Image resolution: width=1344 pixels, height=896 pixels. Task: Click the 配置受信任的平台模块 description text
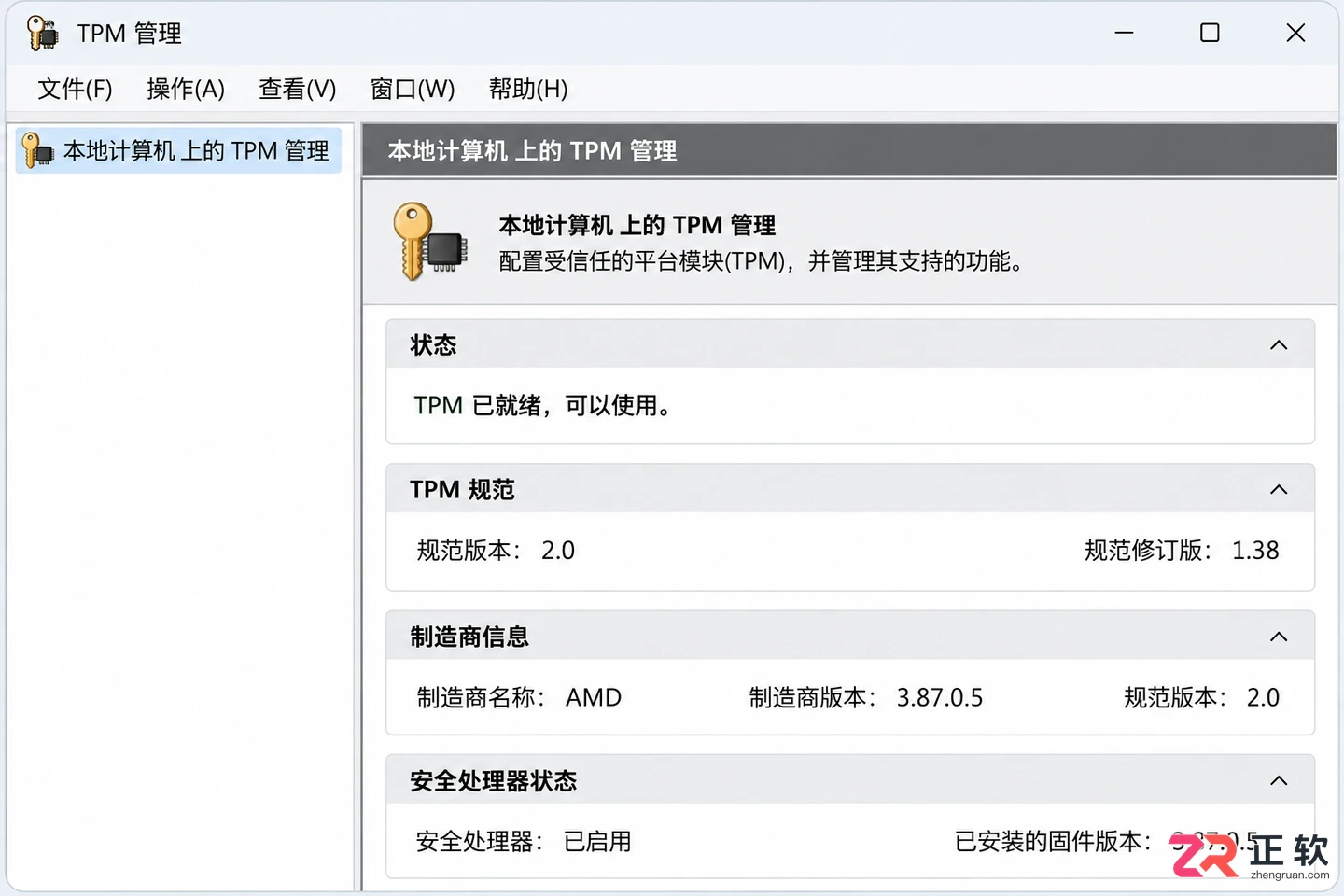pyautogui.click(x=761, y=261)
